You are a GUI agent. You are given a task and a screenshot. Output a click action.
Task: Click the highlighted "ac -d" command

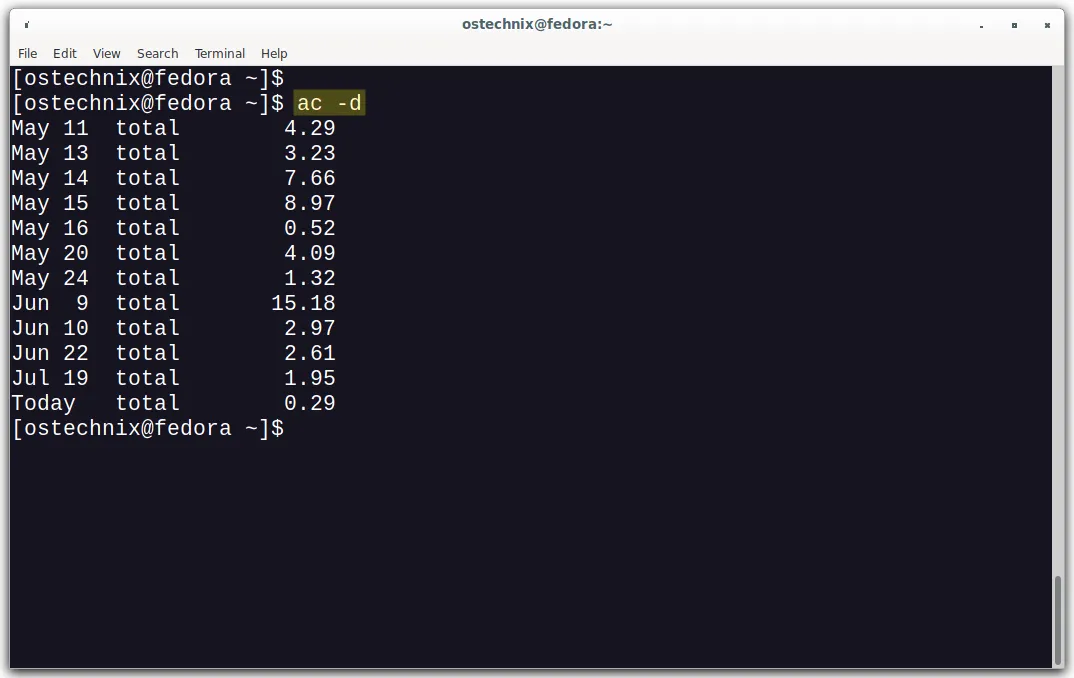pos(329,103)
